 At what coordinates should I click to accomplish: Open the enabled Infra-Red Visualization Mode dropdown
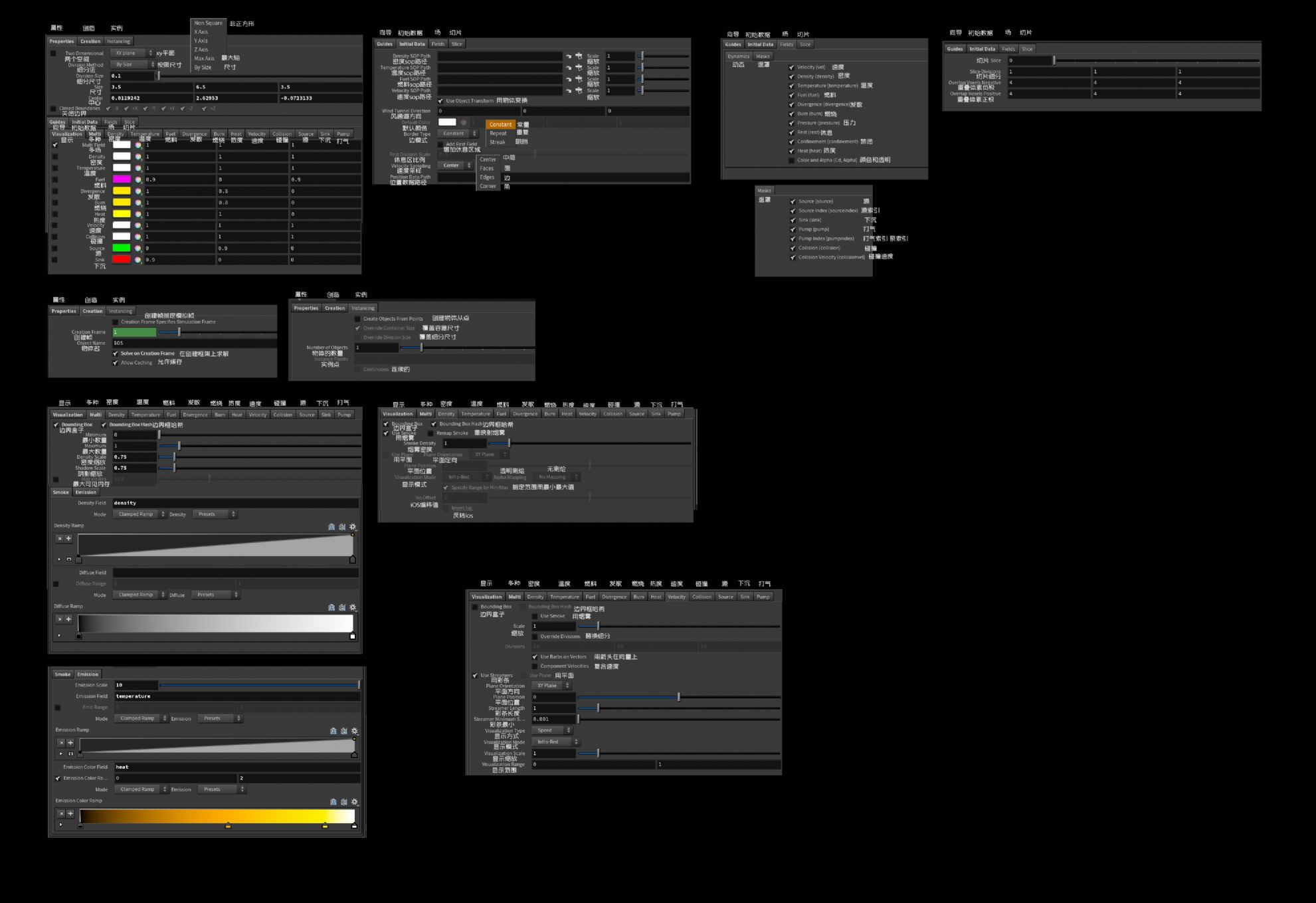tap(556, 742)
